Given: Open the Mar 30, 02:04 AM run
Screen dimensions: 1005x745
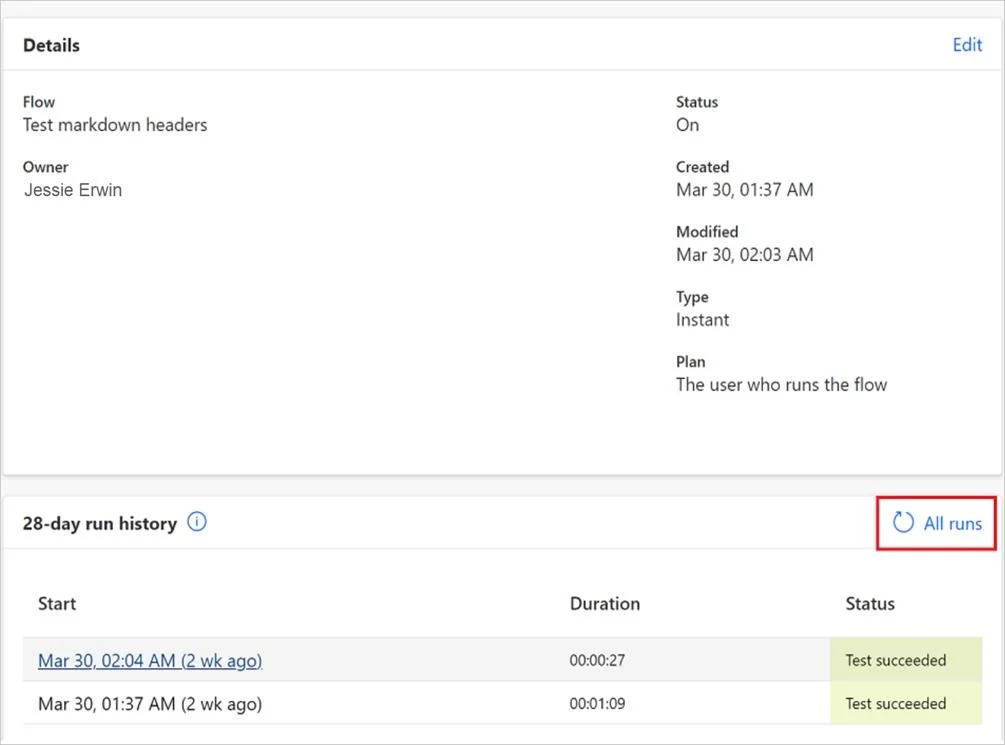Looking at the screenshot, I should (x=150, y=660).
